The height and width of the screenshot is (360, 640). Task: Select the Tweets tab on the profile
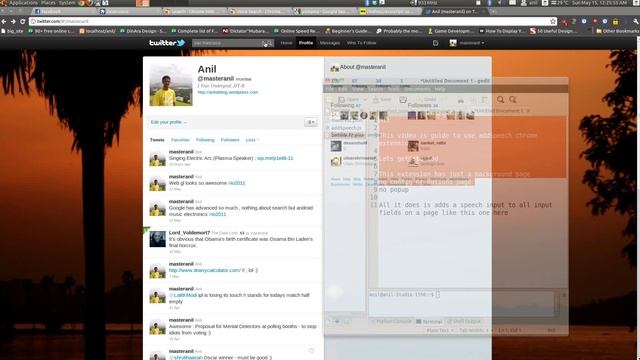point(157,140)
